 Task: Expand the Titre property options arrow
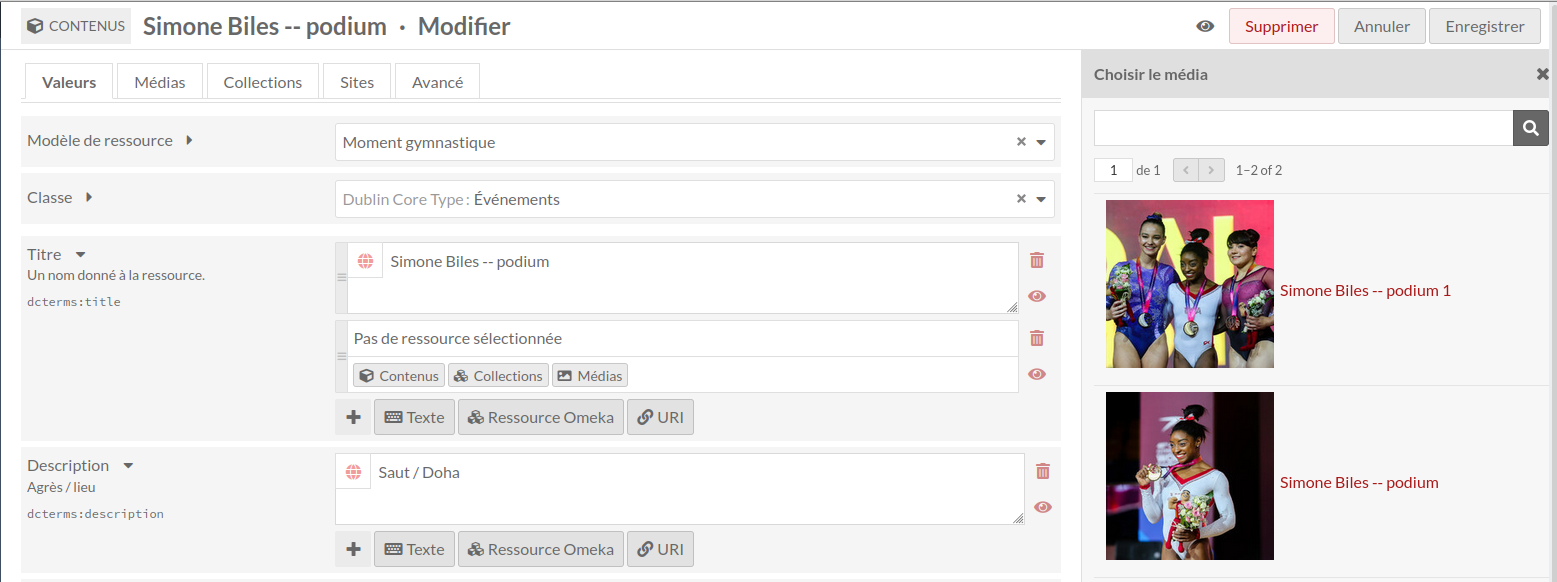pos(81,255)
